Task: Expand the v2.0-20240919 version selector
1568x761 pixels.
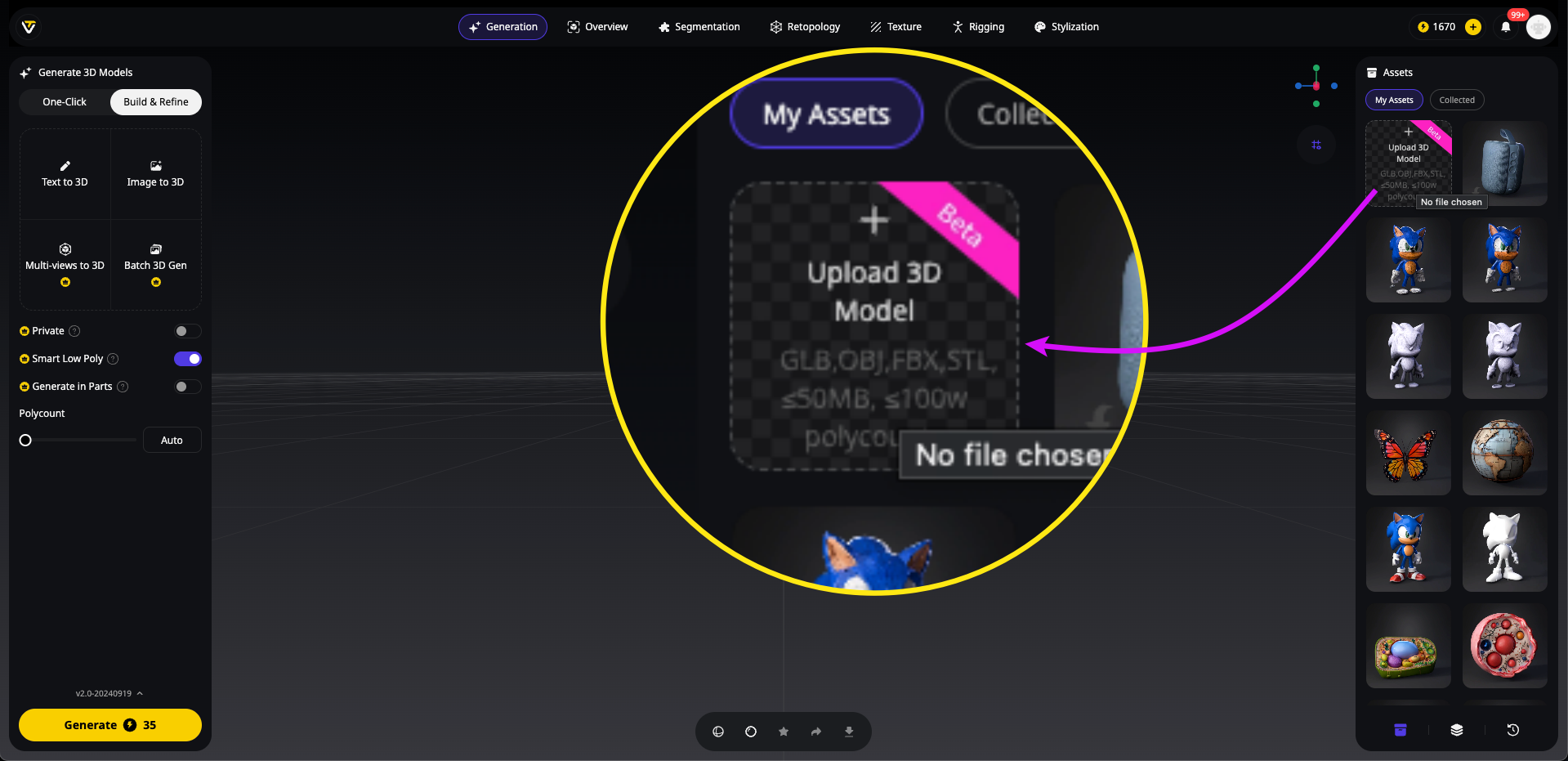Action: click(x=109, y=693)
